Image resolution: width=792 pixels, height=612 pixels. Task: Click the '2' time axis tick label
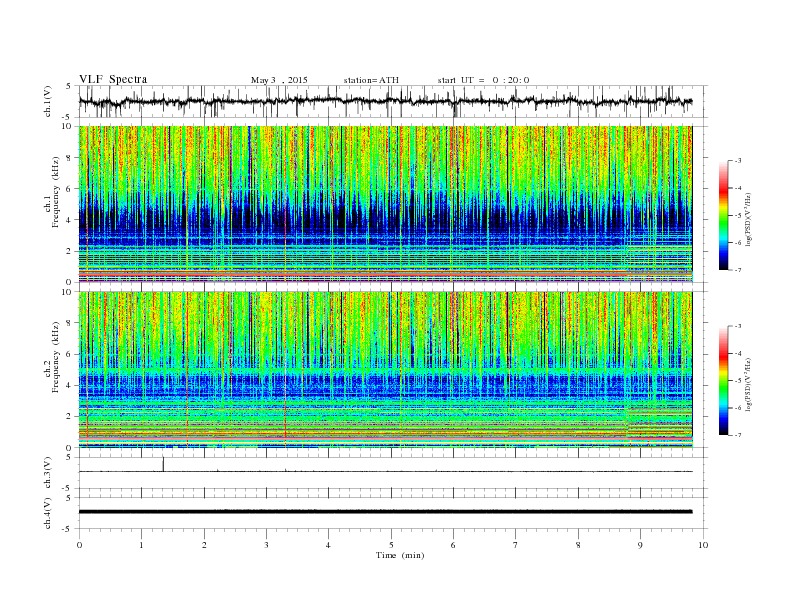[x=204, y=545]
